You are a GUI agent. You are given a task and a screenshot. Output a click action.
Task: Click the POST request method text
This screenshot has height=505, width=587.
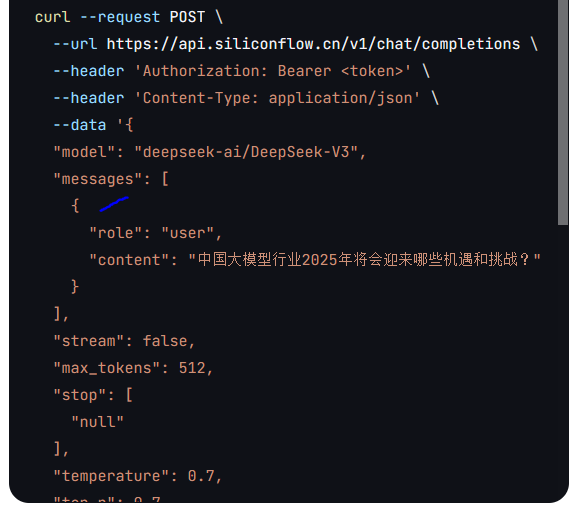pos(187,17)
